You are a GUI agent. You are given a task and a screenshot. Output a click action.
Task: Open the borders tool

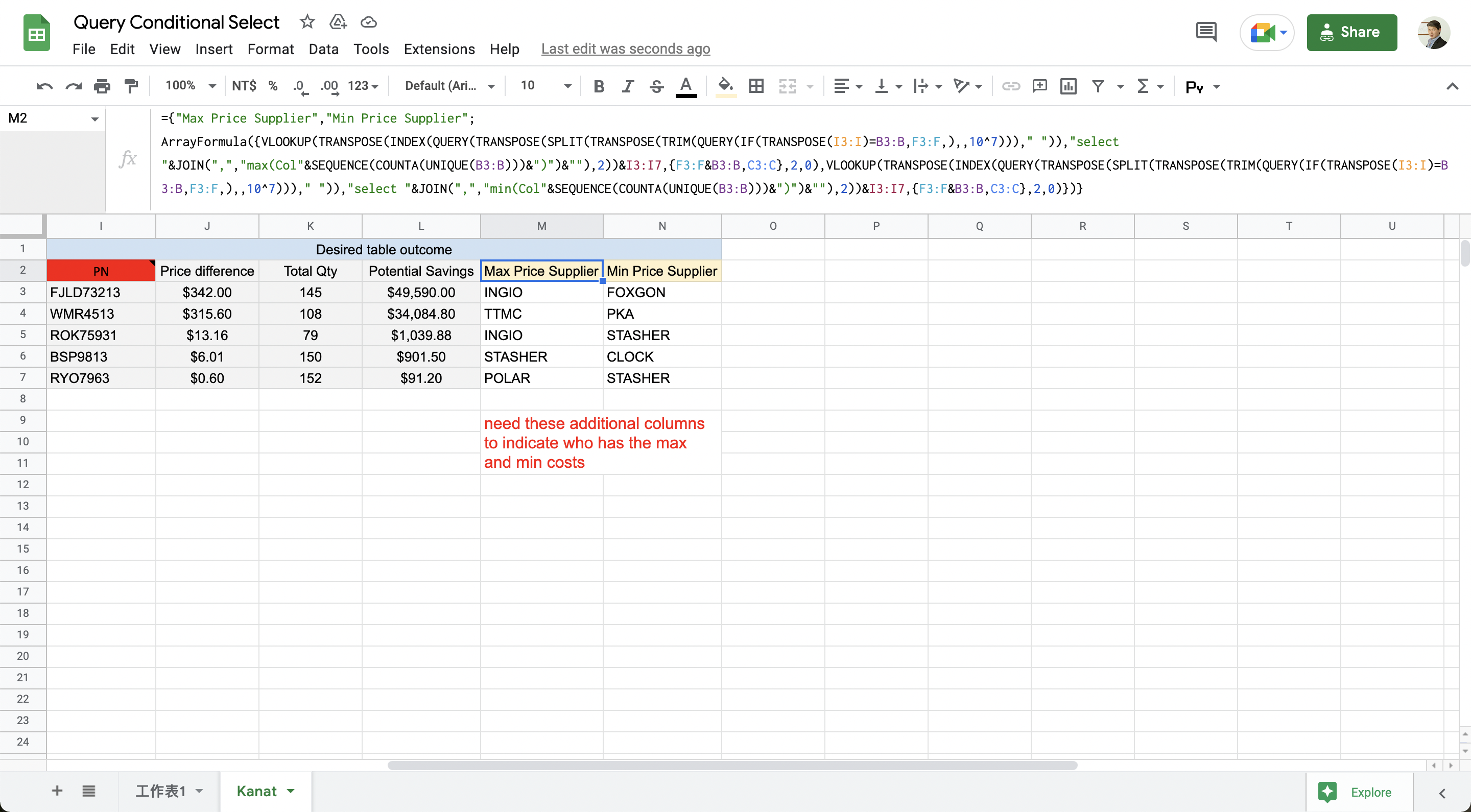click(756, 86)
